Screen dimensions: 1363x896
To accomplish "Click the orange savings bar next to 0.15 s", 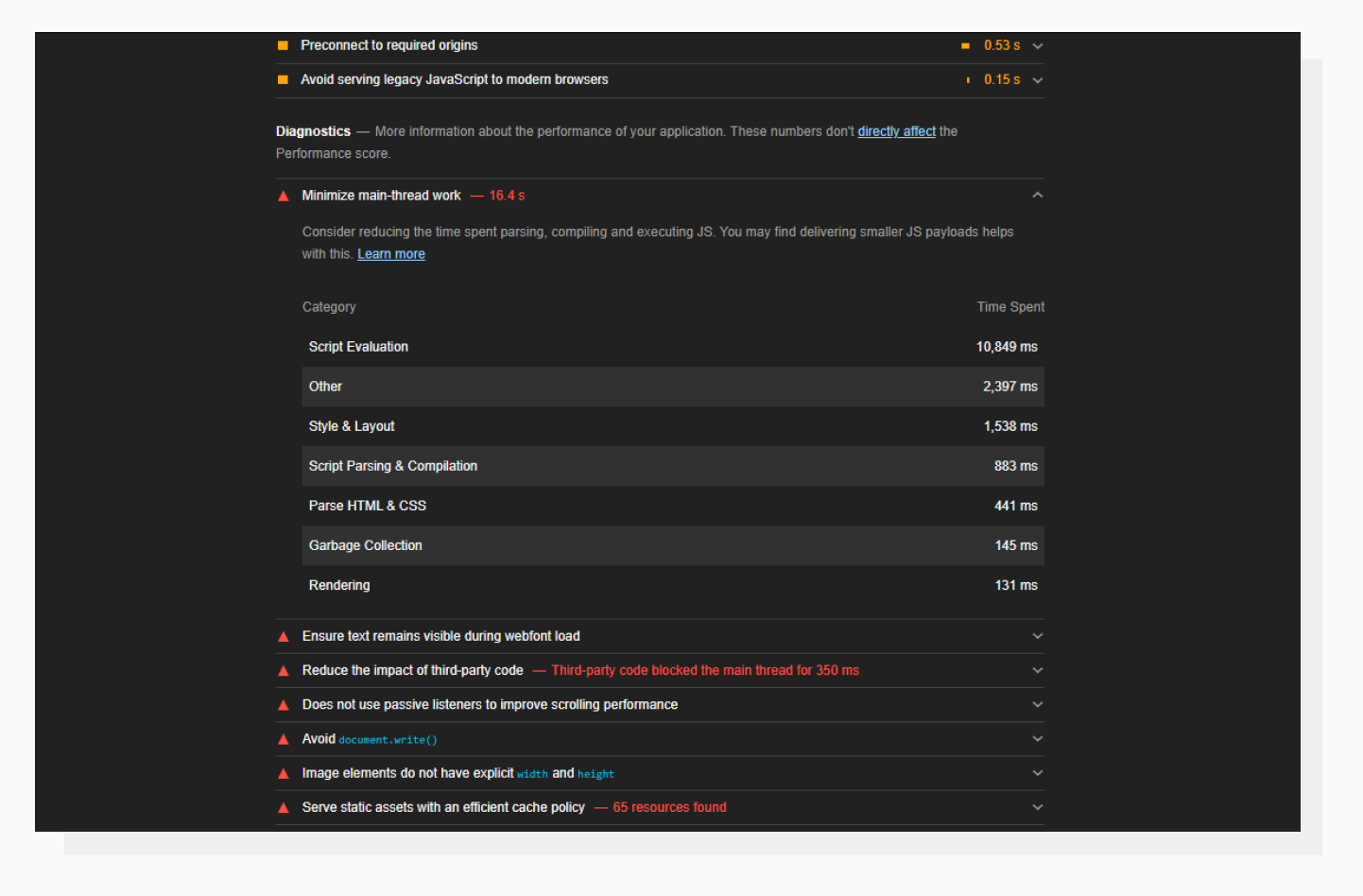I will point(968,79).
